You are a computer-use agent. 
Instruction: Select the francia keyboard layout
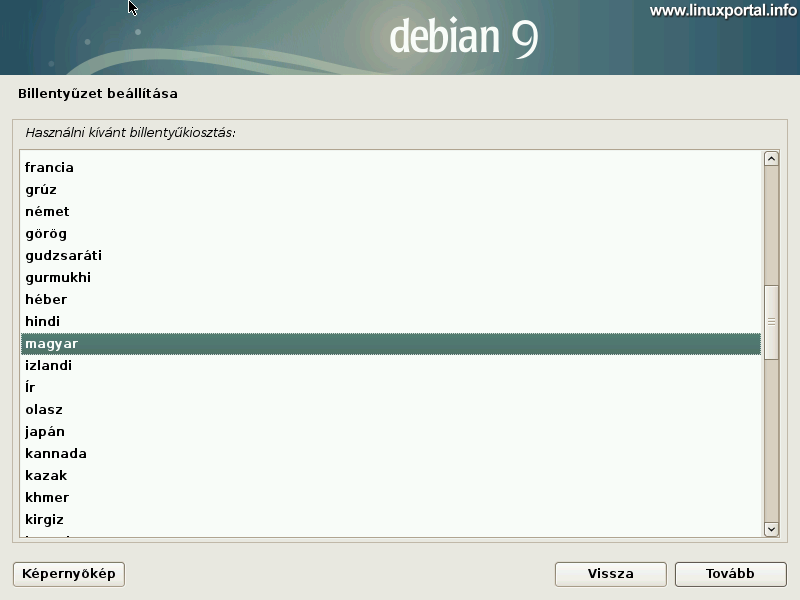tap(391, 168)
